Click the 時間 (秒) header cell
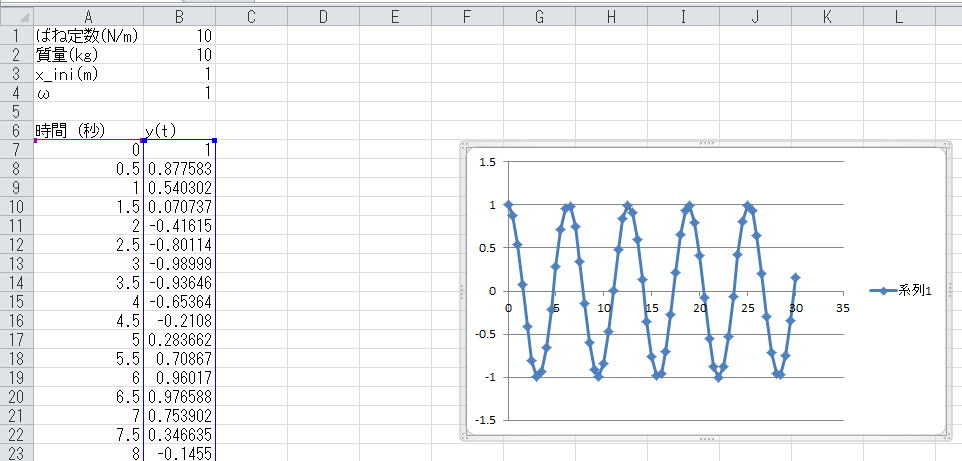Screen dimensions: 962x461 [x=88, y=131]
